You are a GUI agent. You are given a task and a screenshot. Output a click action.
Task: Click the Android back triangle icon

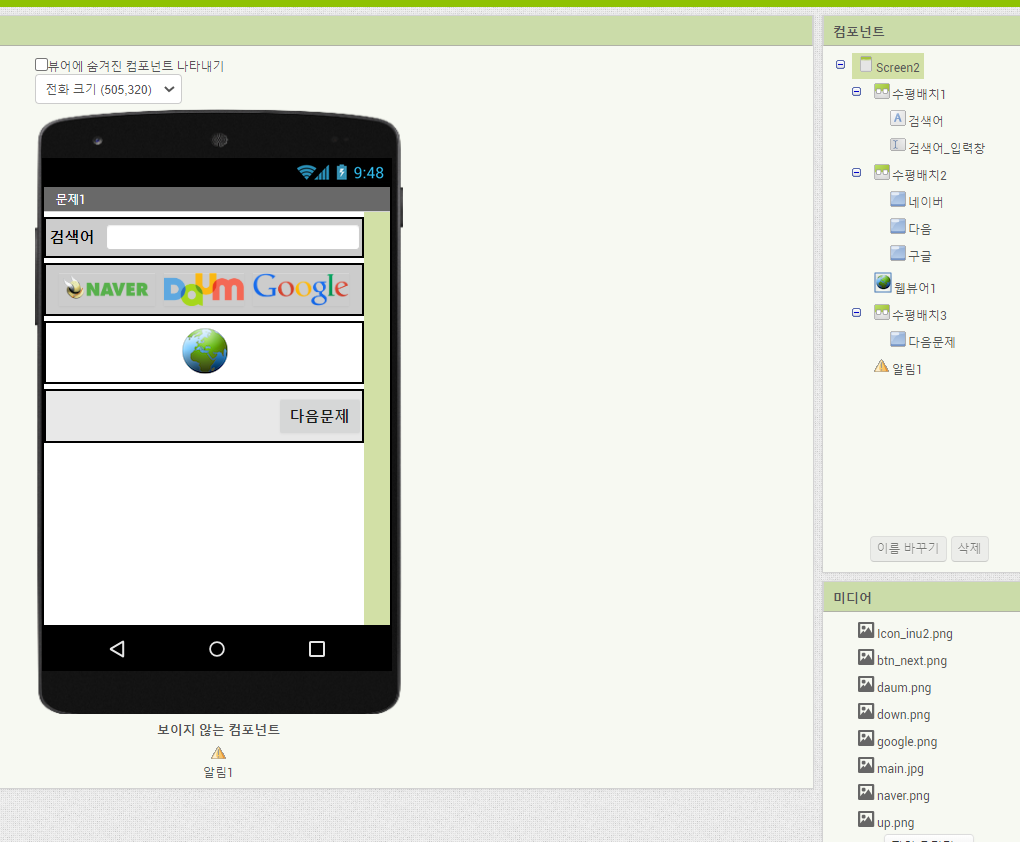coord(117,649)
